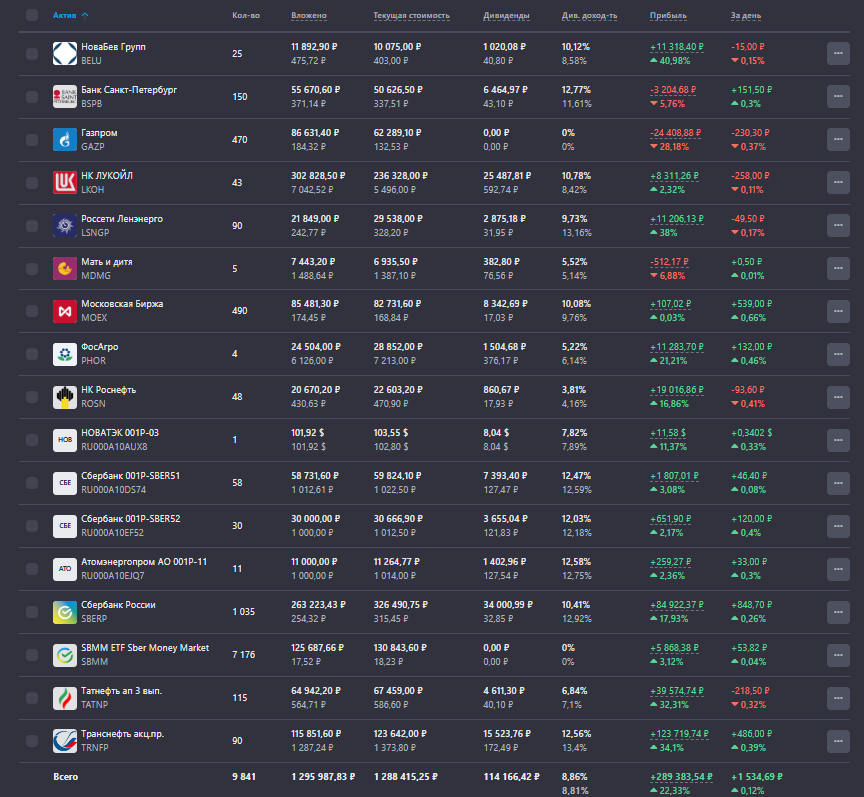Click the Сбербанк России SBERP logo

tap(65, 612)
